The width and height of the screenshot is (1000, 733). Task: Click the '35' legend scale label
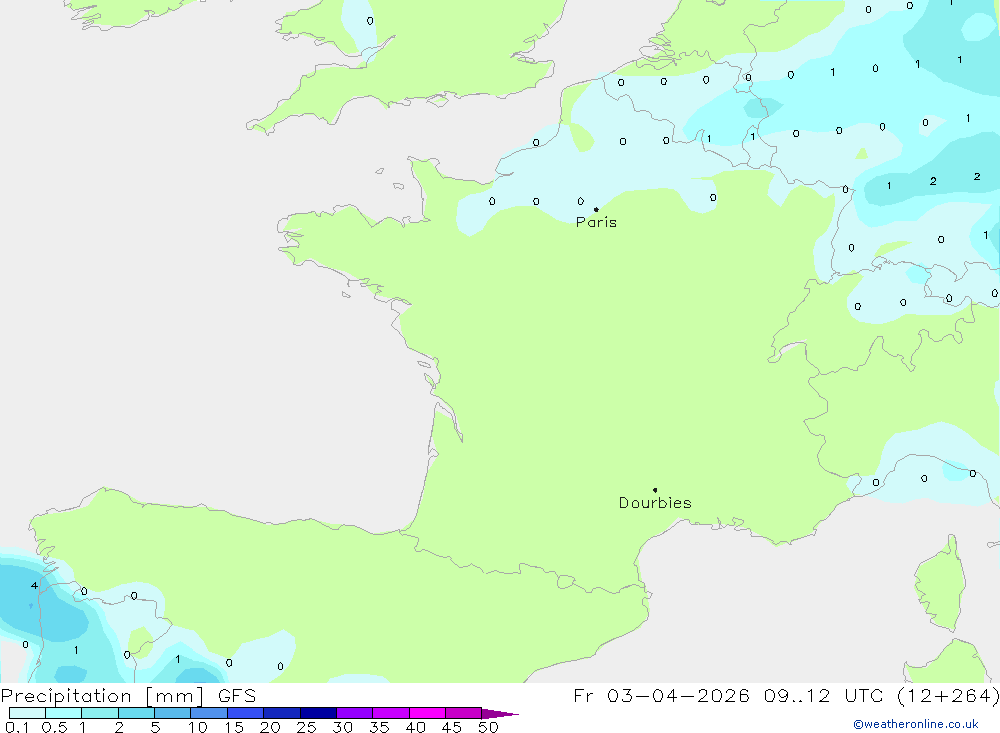379,727
